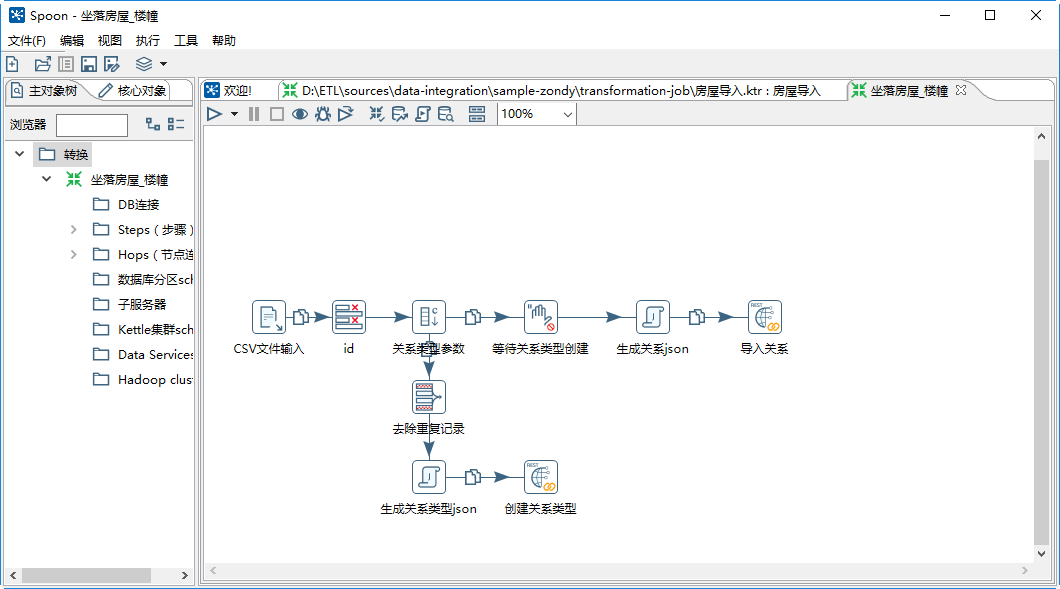1060x589 pixels.
Task: Open file using folder toolbar icon
Action: click(x=43, y=64)
